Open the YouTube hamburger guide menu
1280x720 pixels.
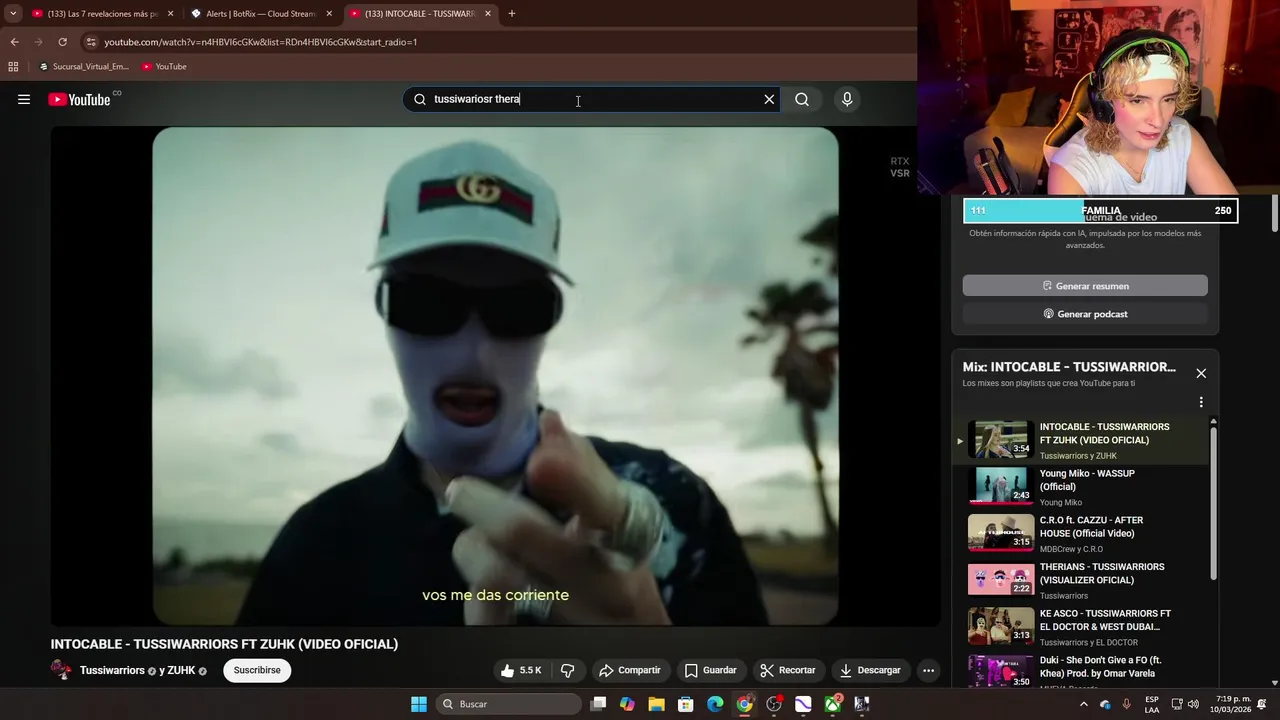[x=24, y=99]
